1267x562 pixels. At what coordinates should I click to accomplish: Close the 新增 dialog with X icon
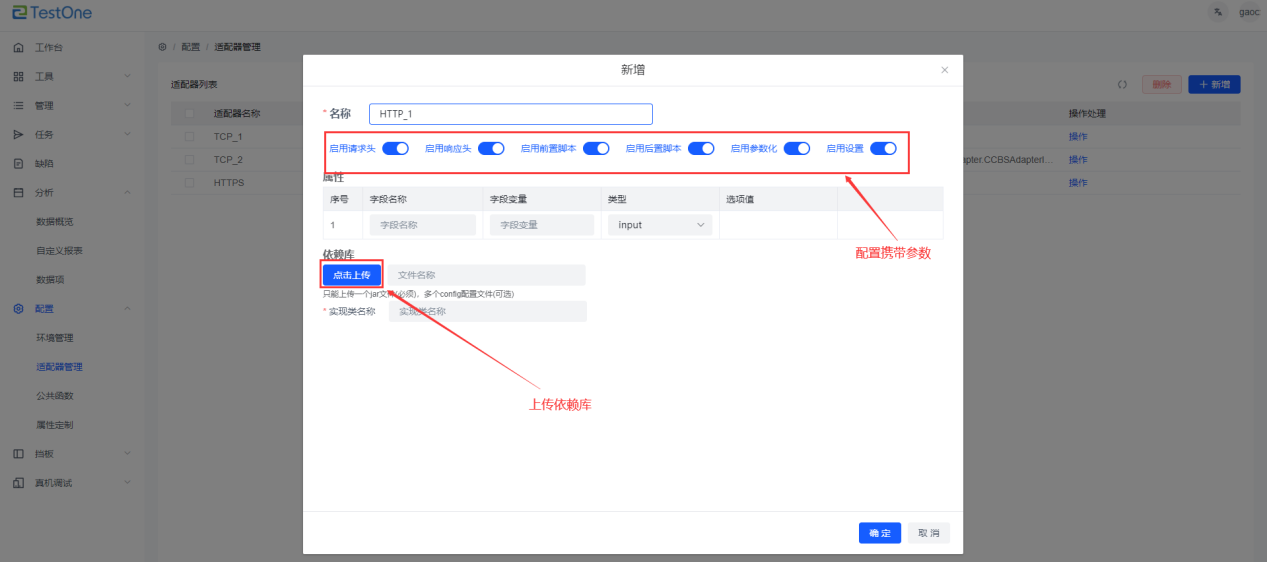point(945,70)
